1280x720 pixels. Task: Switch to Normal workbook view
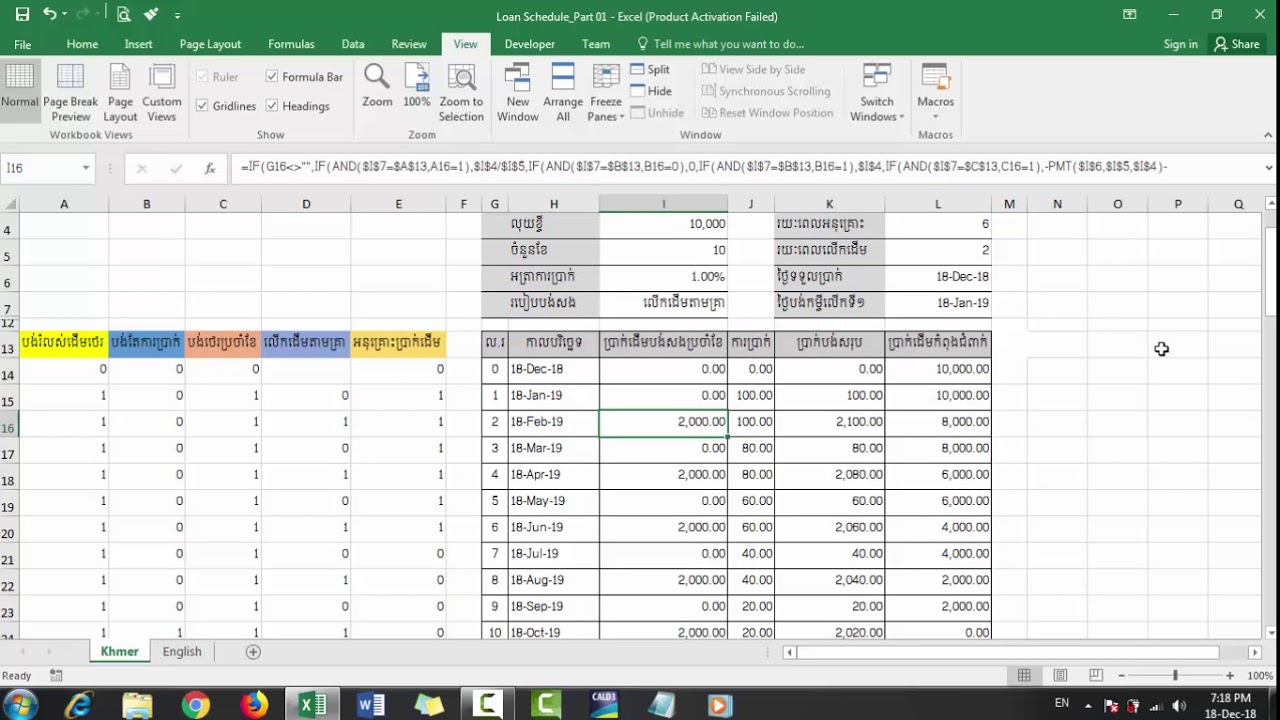19,91
